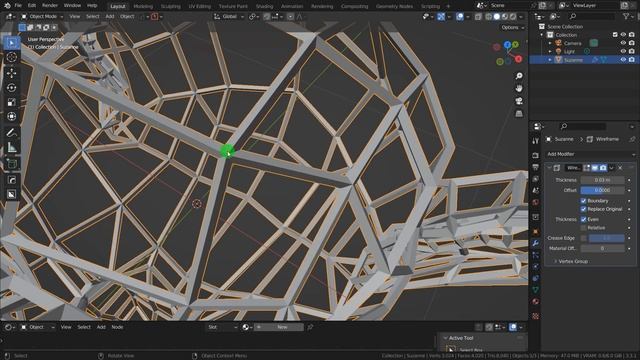Select the Cursor tool

11,58
